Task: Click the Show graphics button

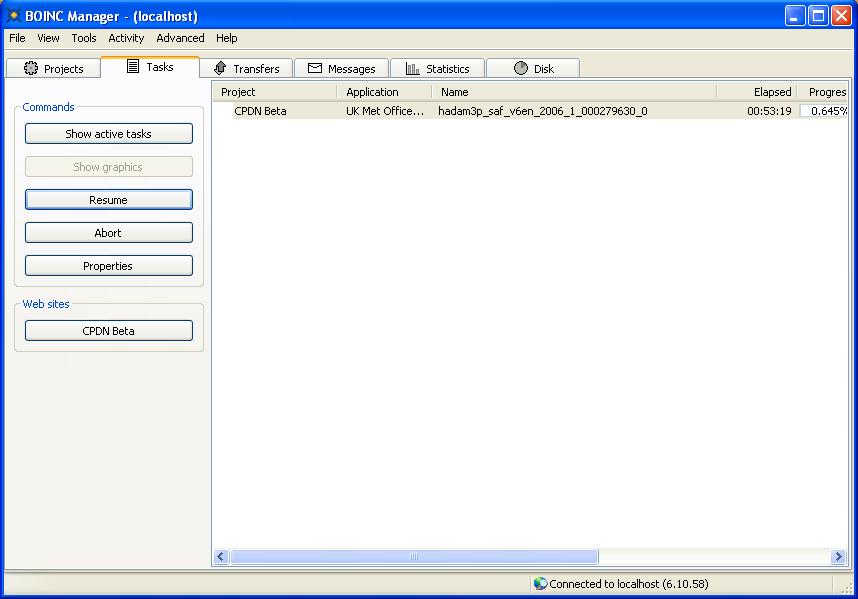Action: 109,167
